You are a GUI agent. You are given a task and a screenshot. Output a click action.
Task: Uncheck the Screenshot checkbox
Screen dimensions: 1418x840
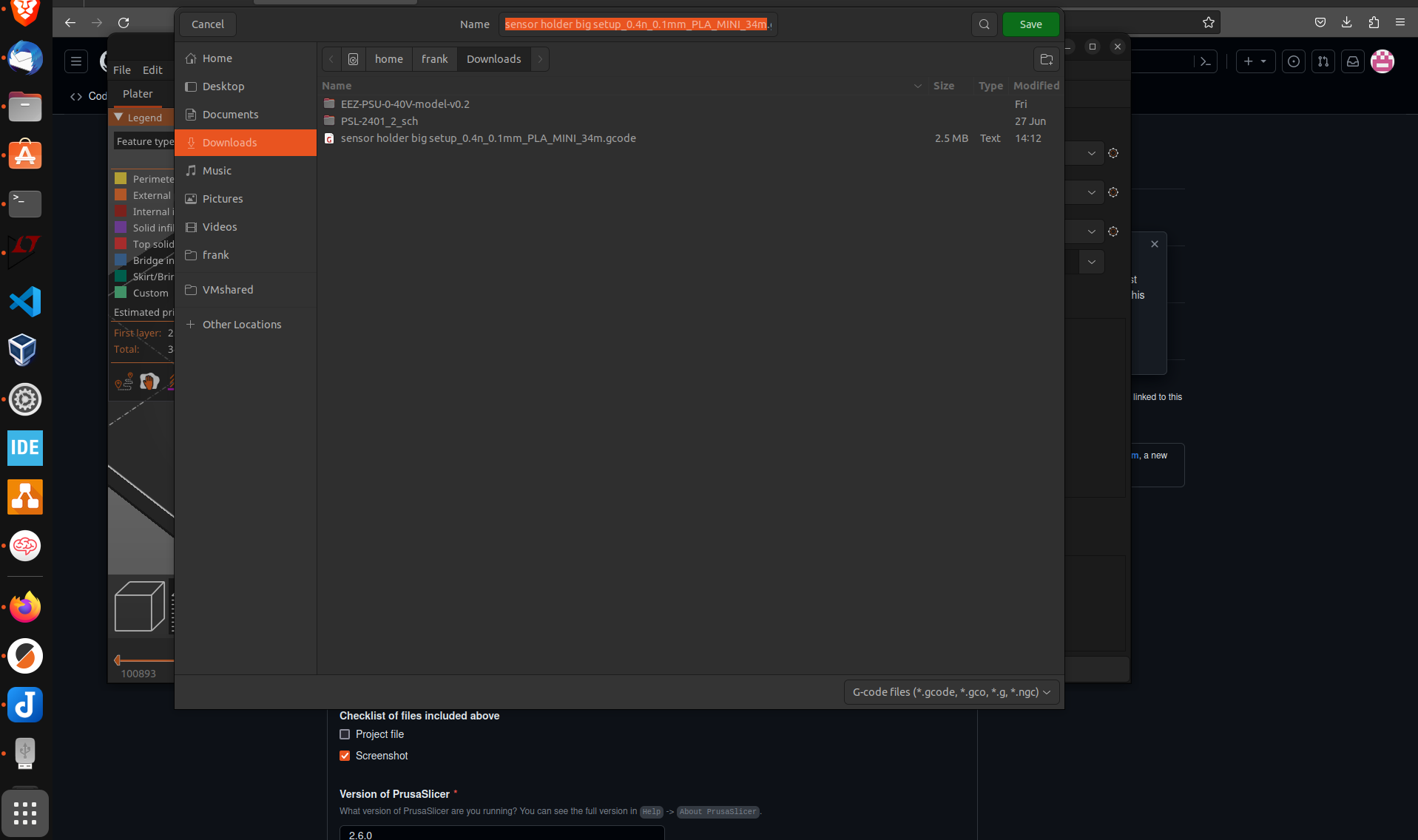[x=345, y=756]
